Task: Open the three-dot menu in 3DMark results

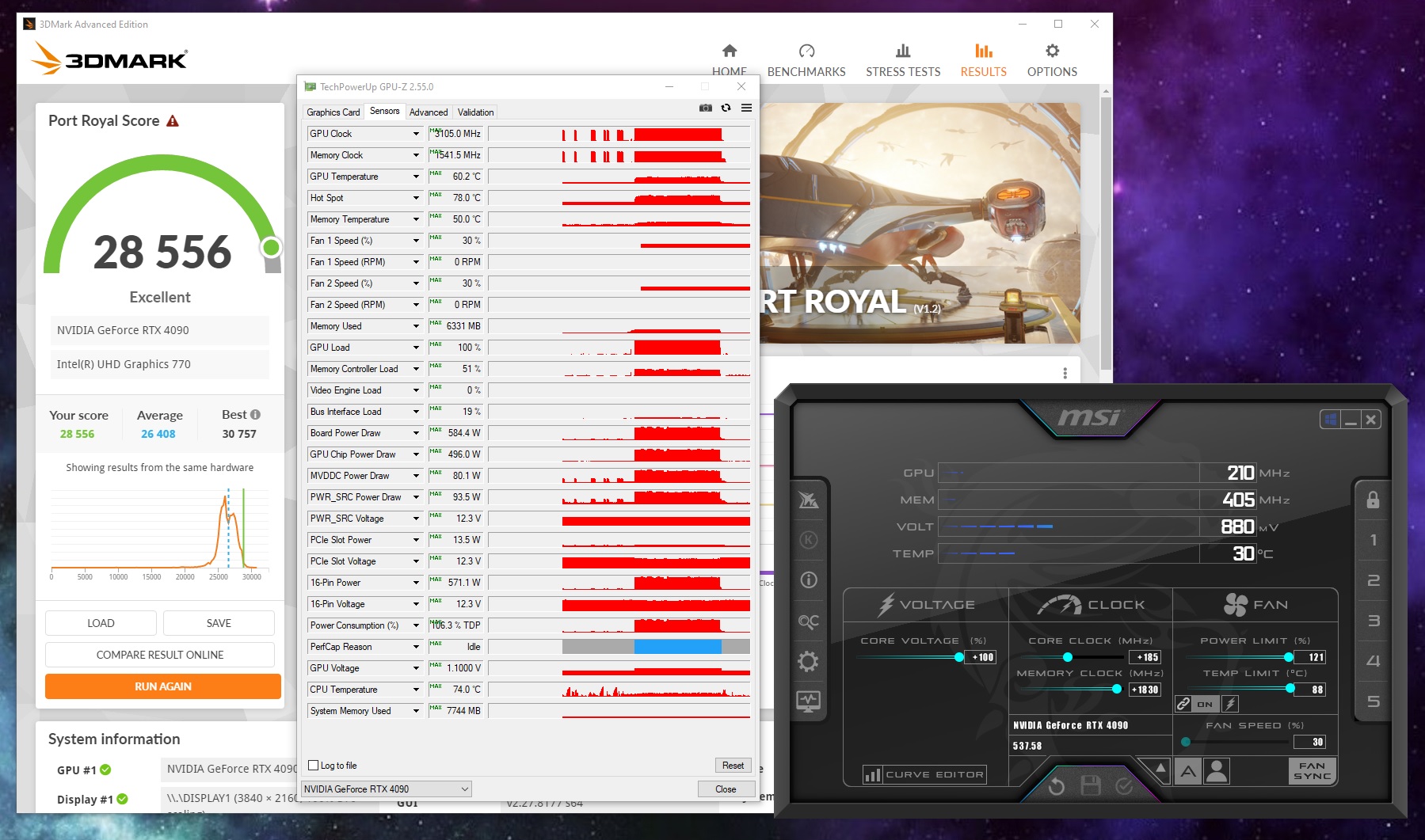Action: point(1065,373)
